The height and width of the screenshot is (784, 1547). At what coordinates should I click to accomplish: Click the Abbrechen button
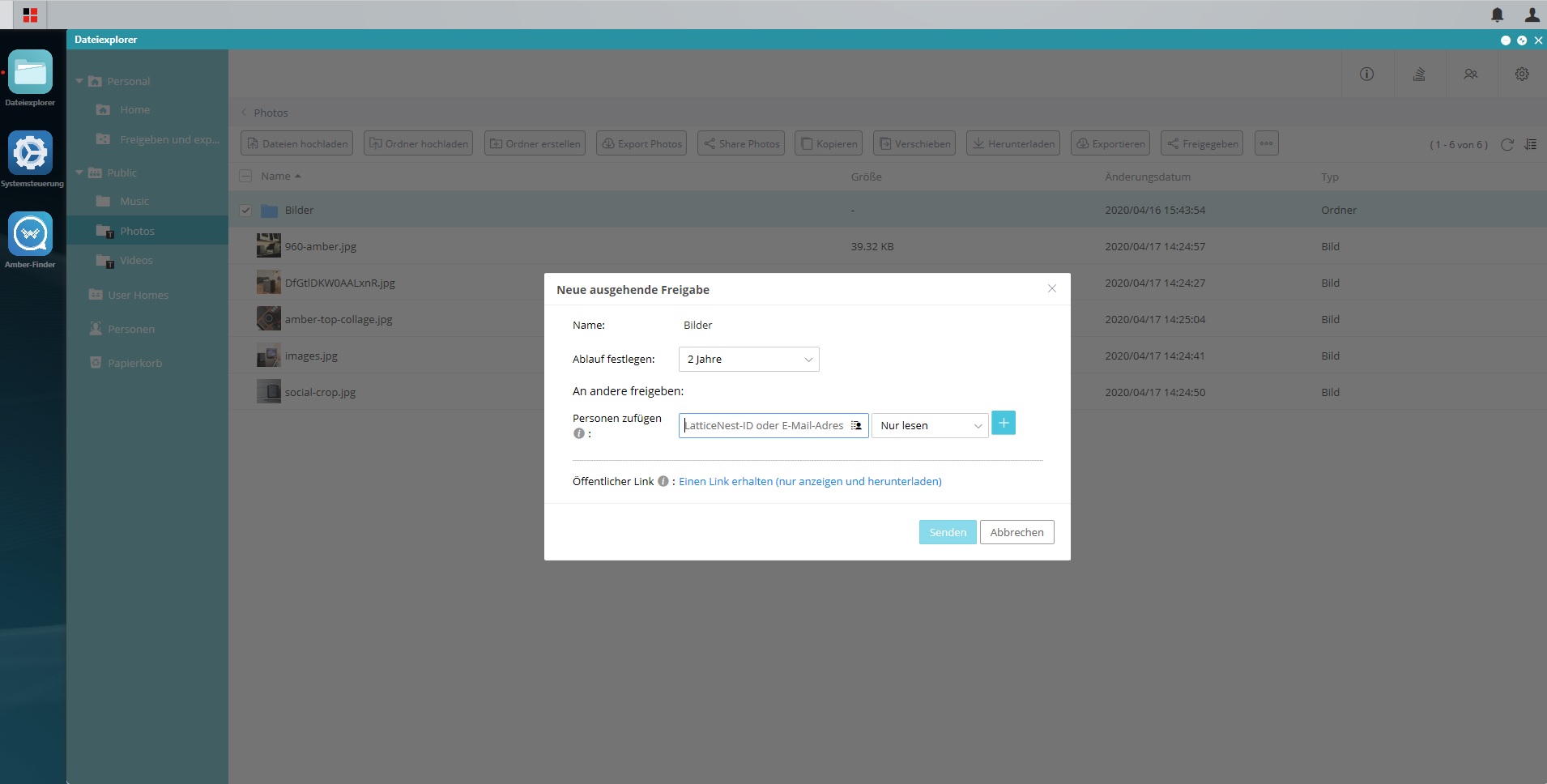coord(1016,532)
